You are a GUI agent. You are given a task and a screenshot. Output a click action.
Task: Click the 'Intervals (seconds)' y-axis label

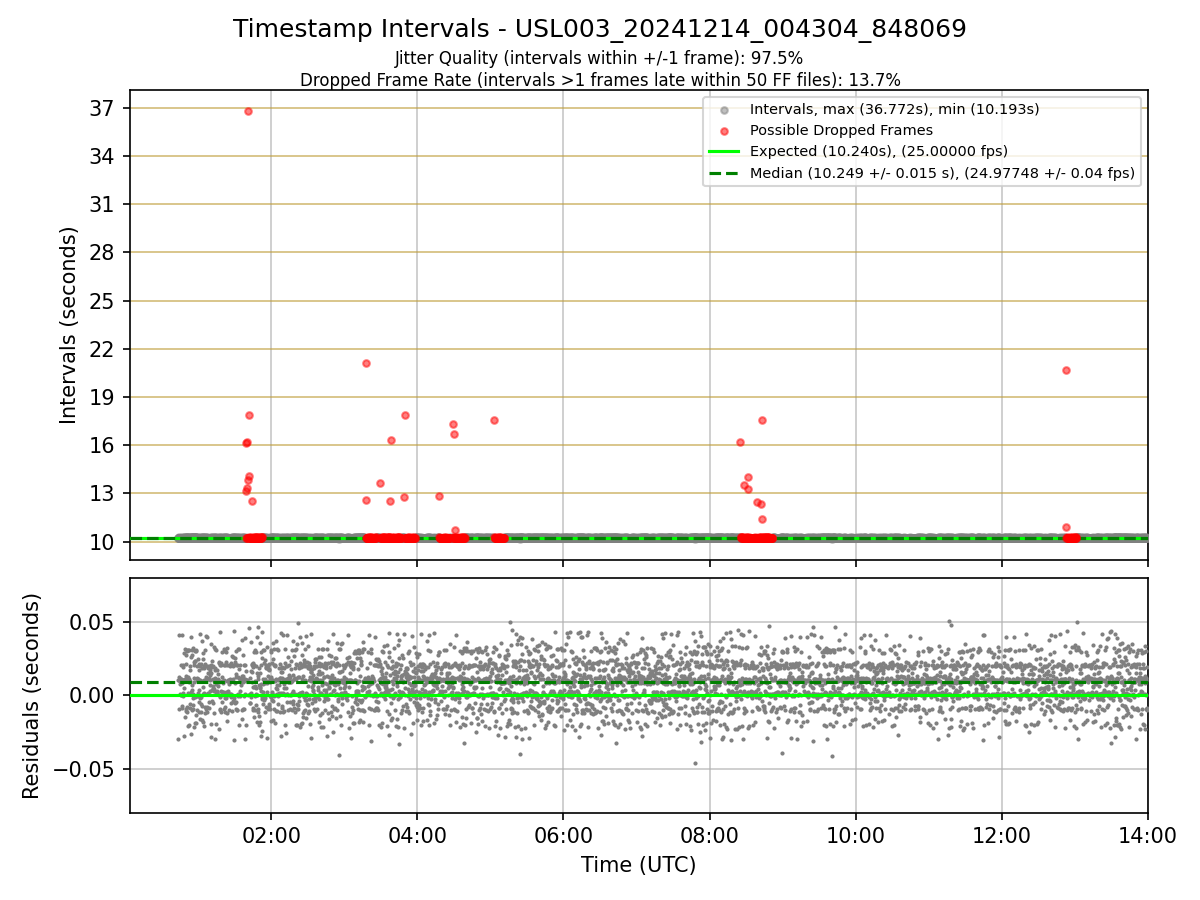[68, 325]
